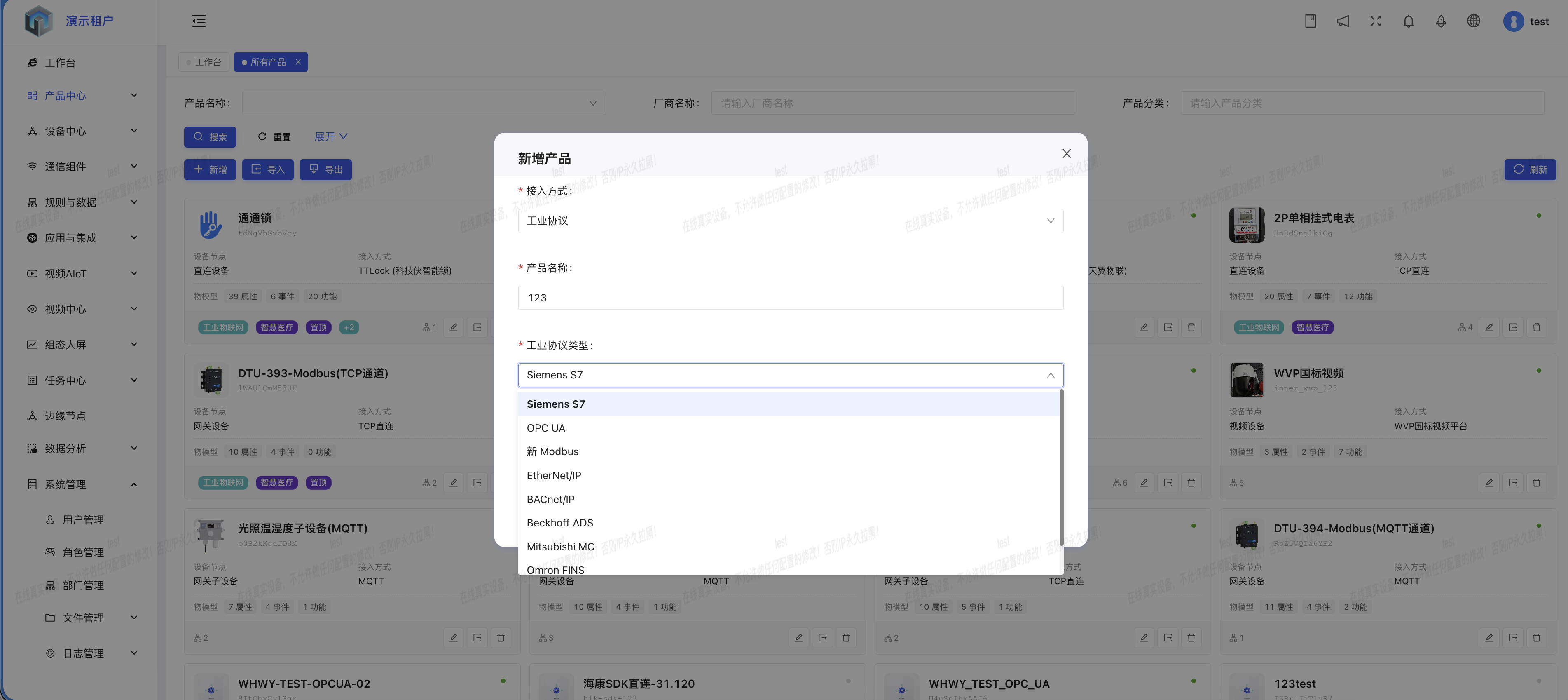Expand 规则与数据 sidebar menu
Image resolution: width=1568 pixels, height=700 pixels.
(x=82, y=202)
